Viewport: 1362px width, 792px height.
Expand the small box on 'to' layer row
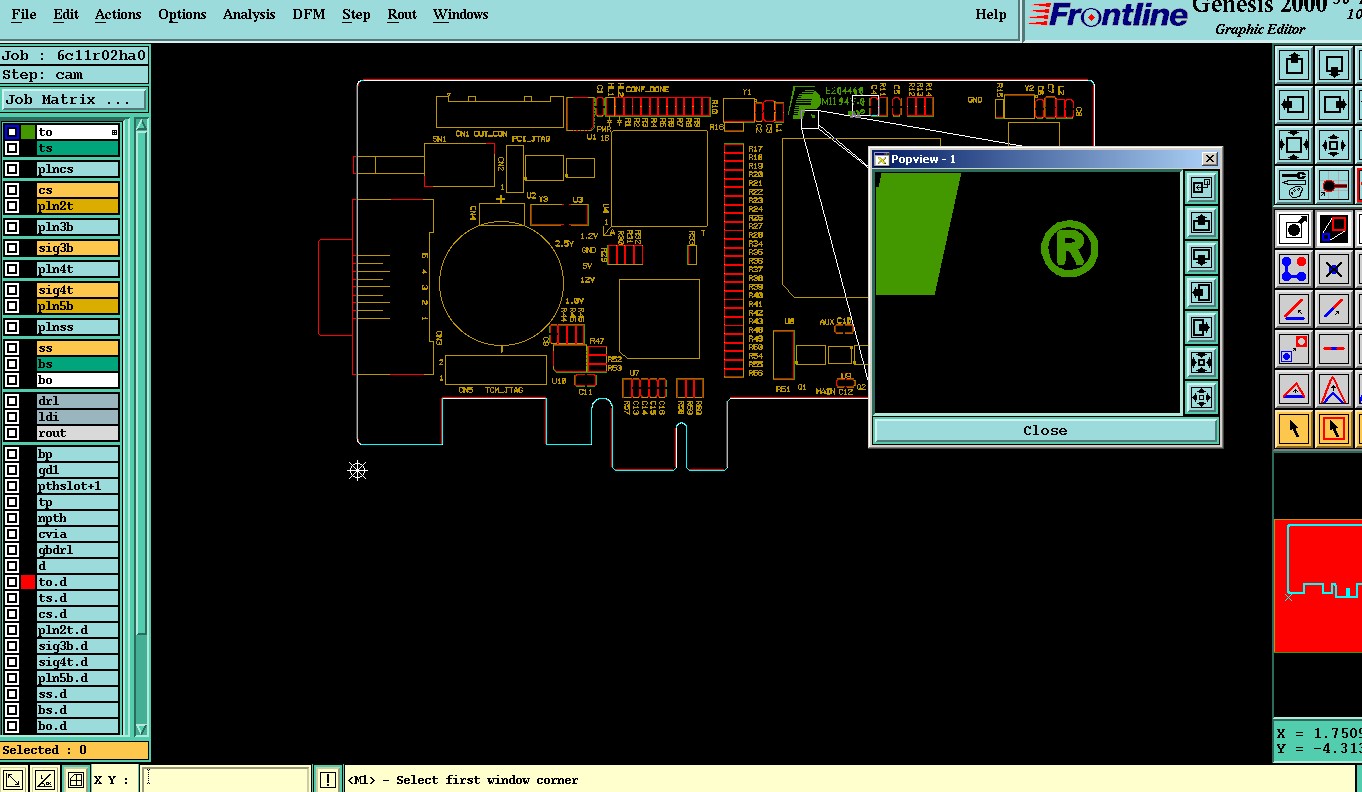(114, 132)
